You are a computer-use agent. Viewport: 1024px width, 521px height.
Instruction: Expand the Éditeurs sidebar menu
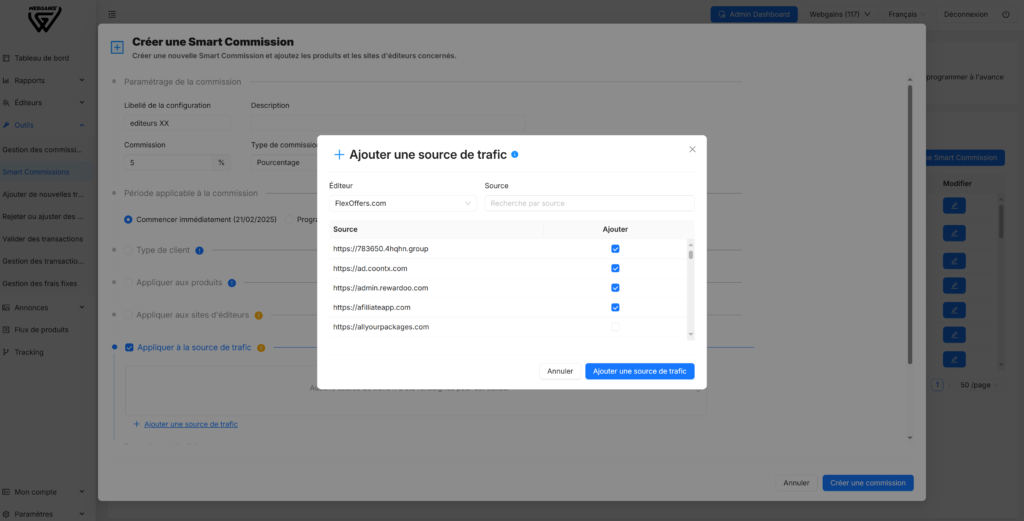point(82,103)
